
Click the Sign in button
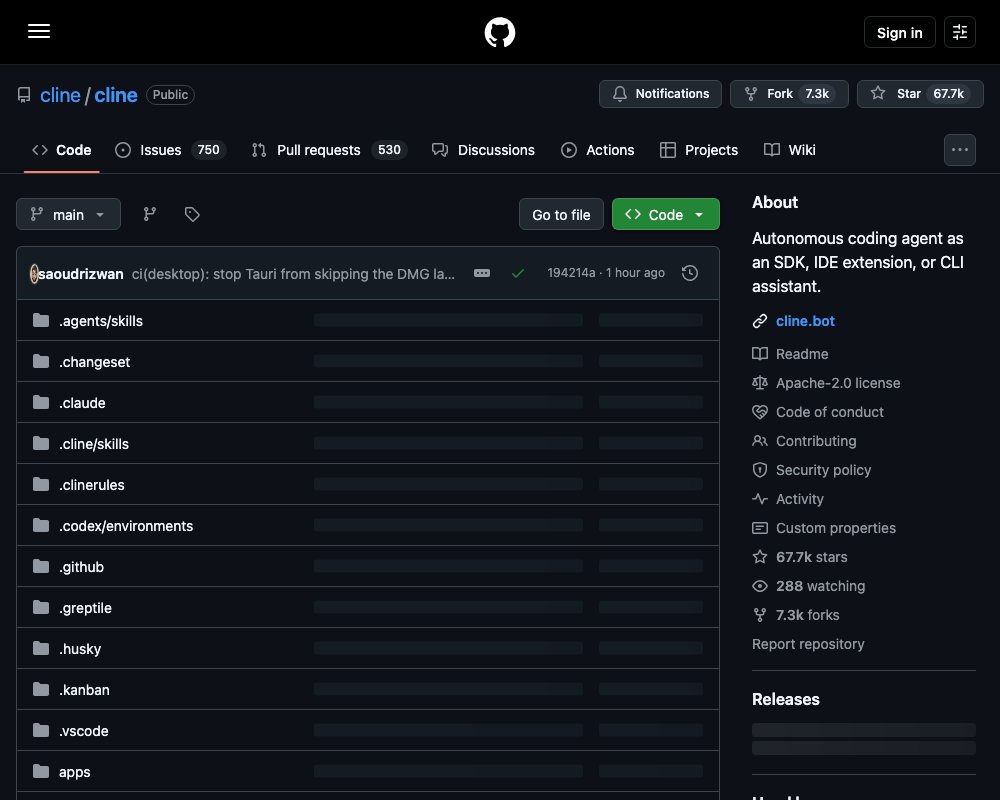pyautogui.click(x=899, y=33)
